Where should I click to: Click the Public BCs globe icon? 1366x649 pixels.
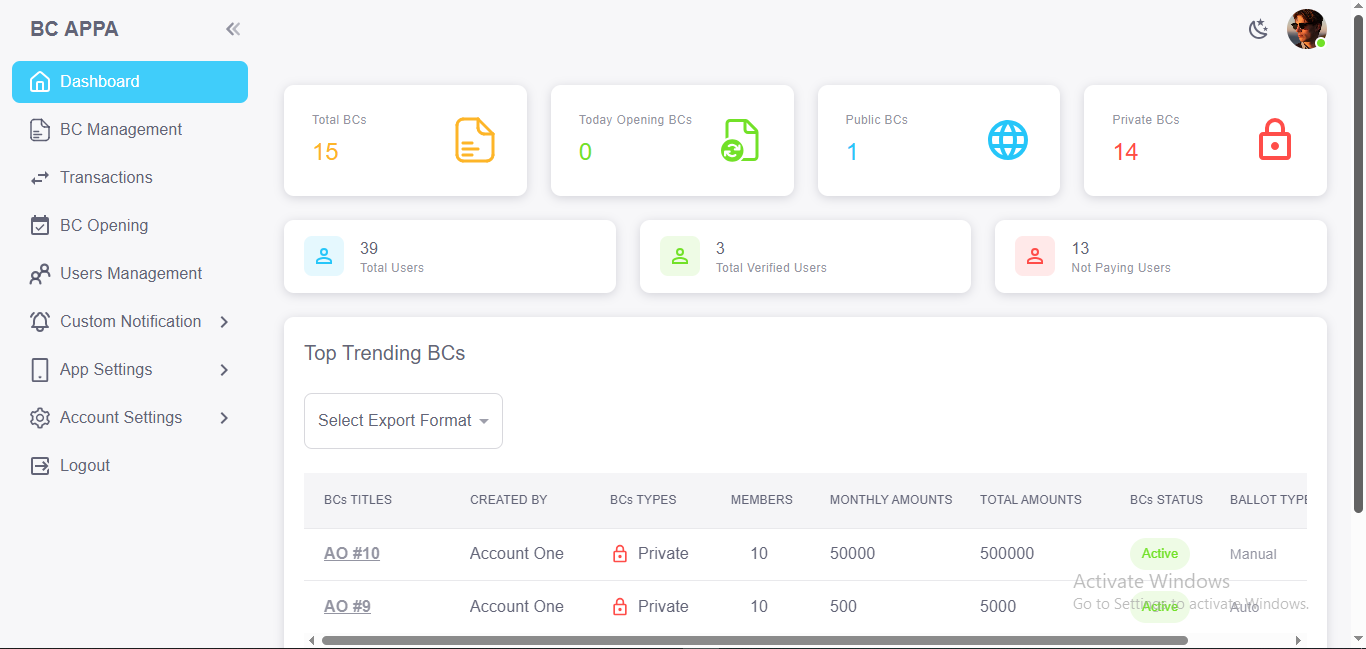1007,140
